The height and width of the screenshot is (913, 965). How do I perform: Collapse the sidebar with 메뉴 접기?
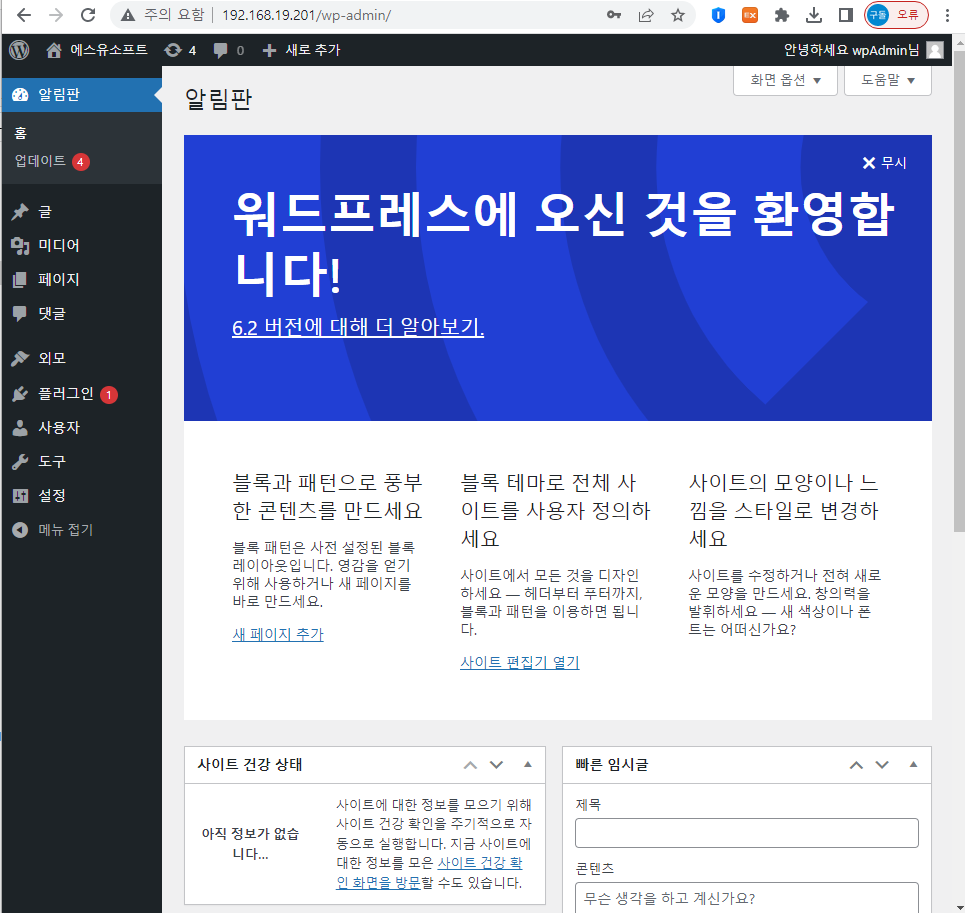tap(81, 530)
